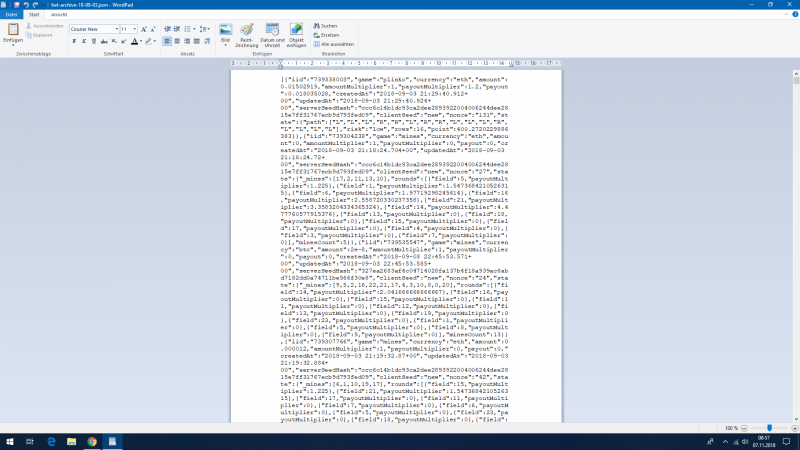The width and height of the screenshot is (800, 450).
Task: Insert Paint-Zeichnung drawing
Action: tap(246, 35)
